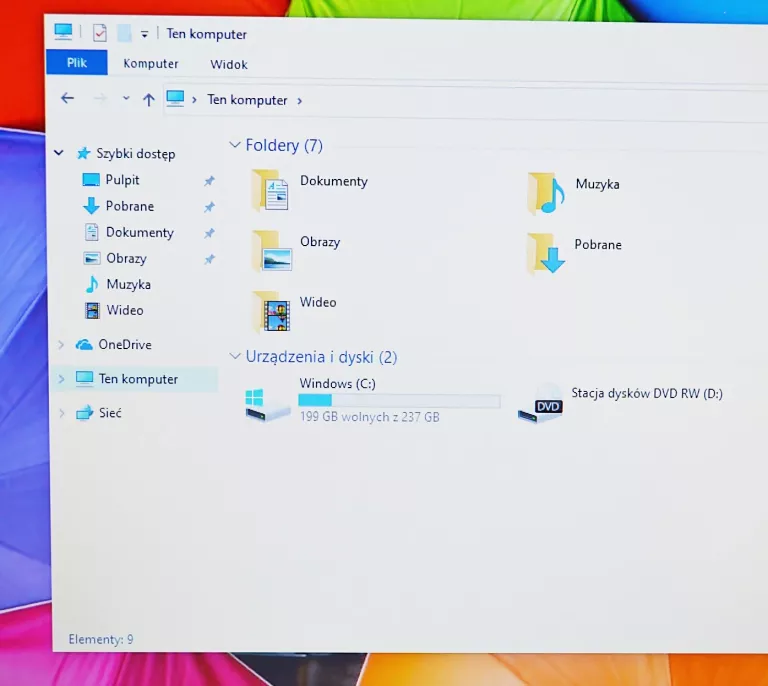Image resolution: width=768 pixels, height=686 pixels.
Task: Select the Pobrane folder icon in main pane
Action: click(546, 254)
